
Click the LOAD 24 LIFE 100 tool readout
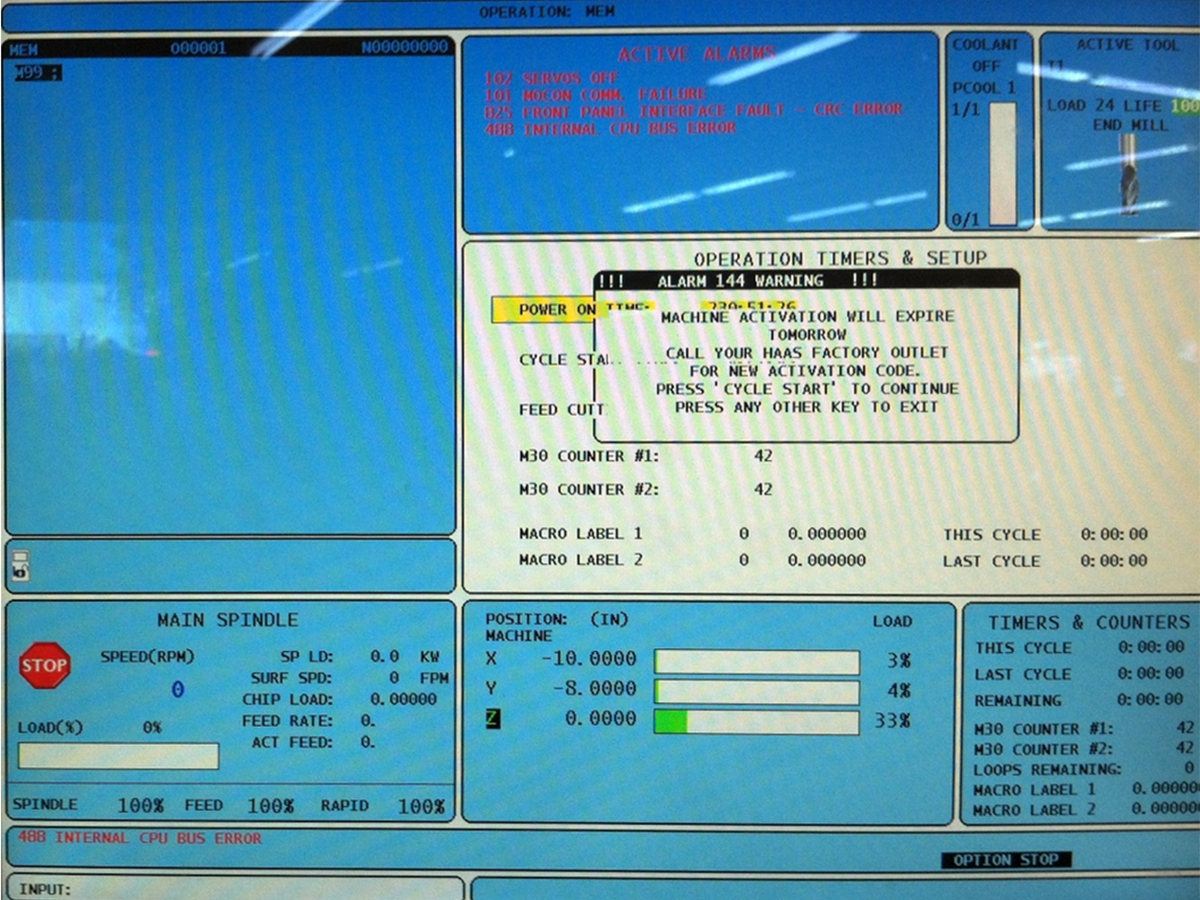click(1122, 106)
